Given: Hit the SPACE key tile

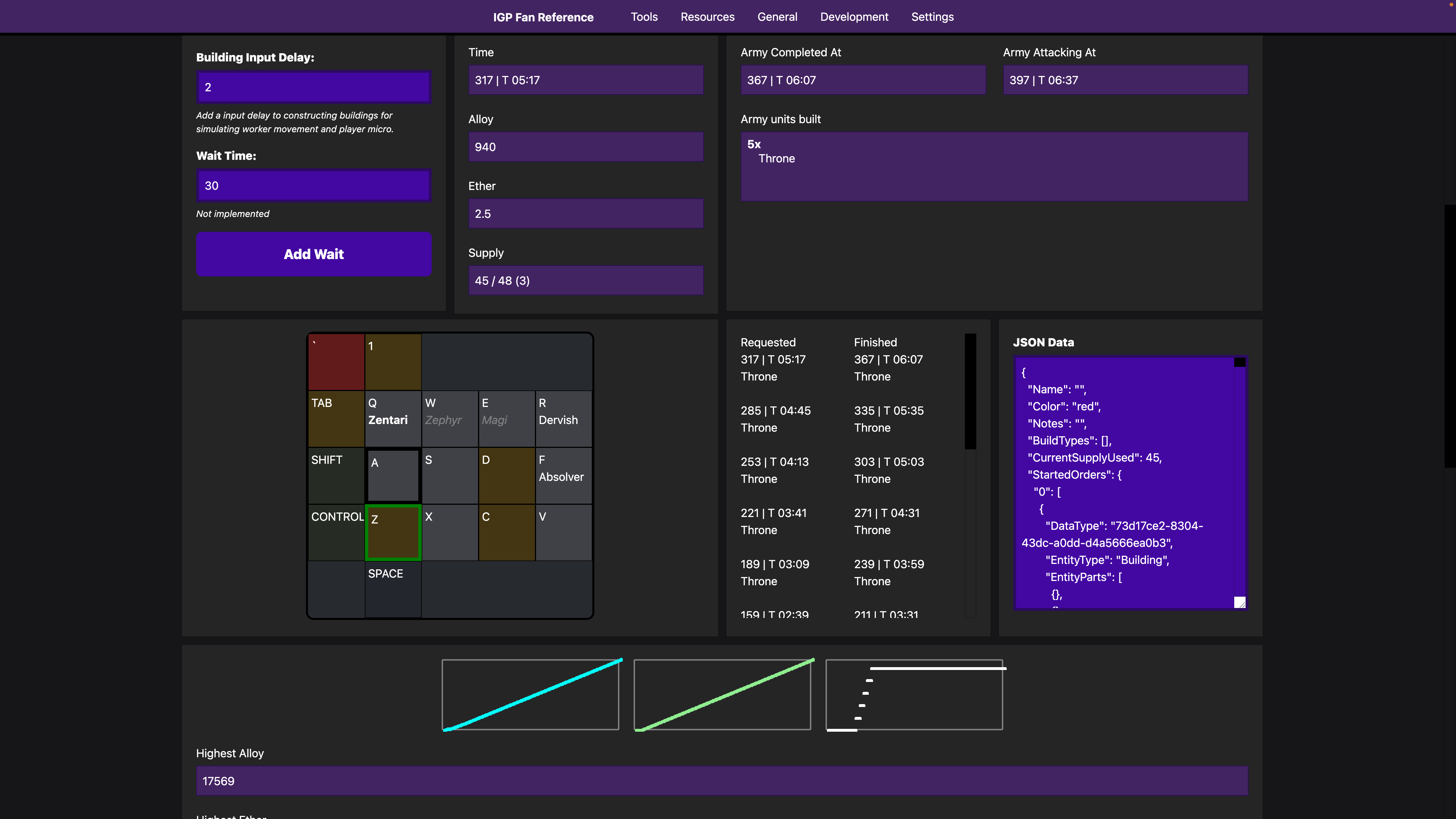Looking at the screenshot, I should coord(393,589).
